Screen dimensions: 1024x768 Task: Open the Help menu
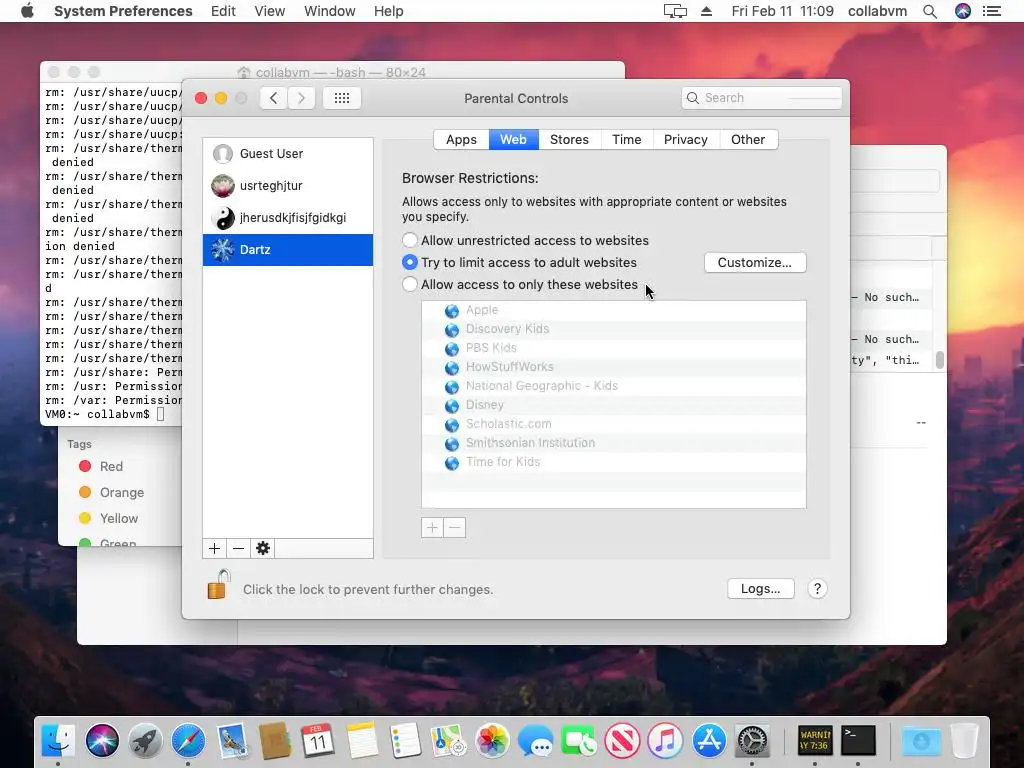[389, 11]
